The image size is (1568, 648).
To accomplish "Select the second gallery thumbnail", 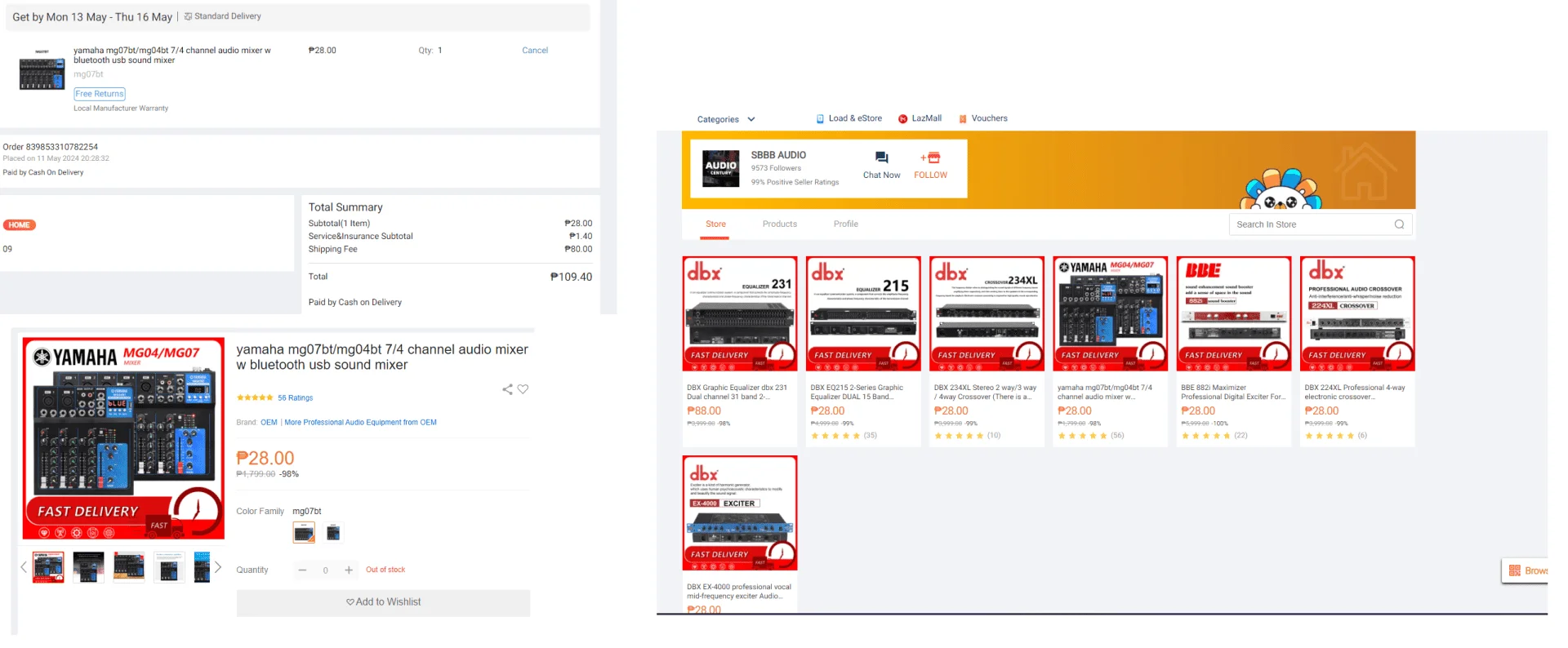I will (88, 567).
